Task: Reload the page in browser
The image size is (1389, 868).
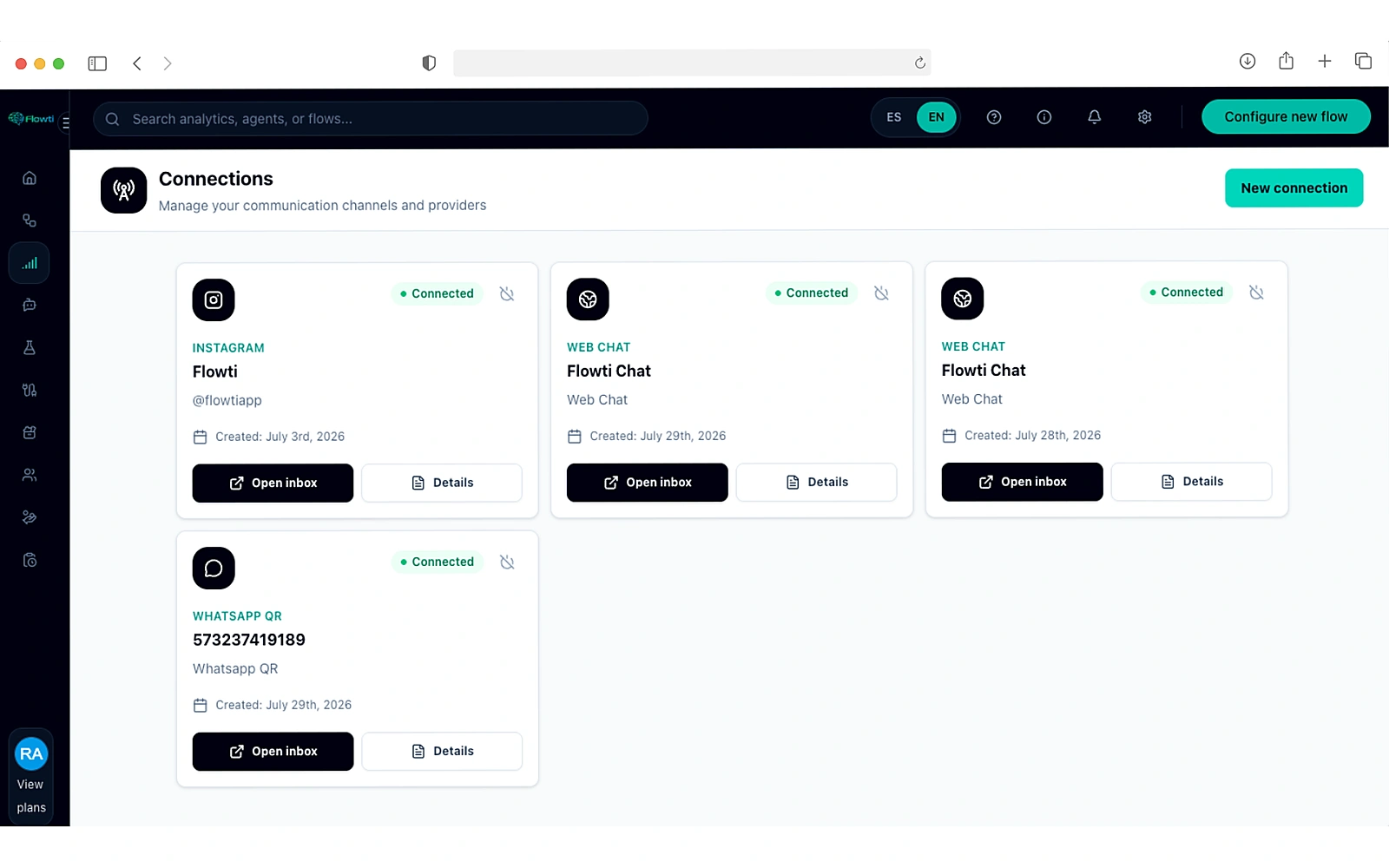Action: click(920, 62)
